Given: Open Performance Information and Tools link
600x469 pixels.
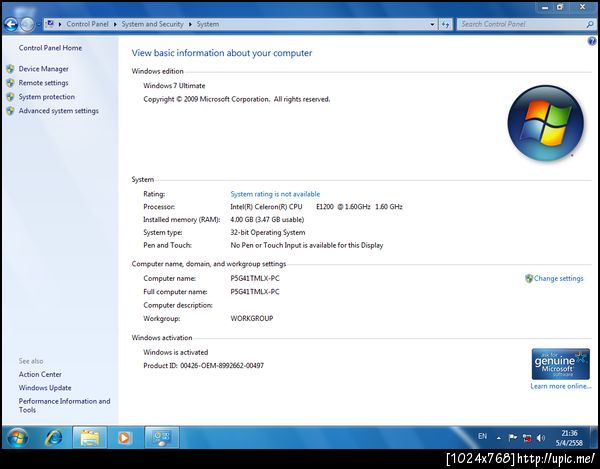Looking at the screenshot, I should click(64, 405).
